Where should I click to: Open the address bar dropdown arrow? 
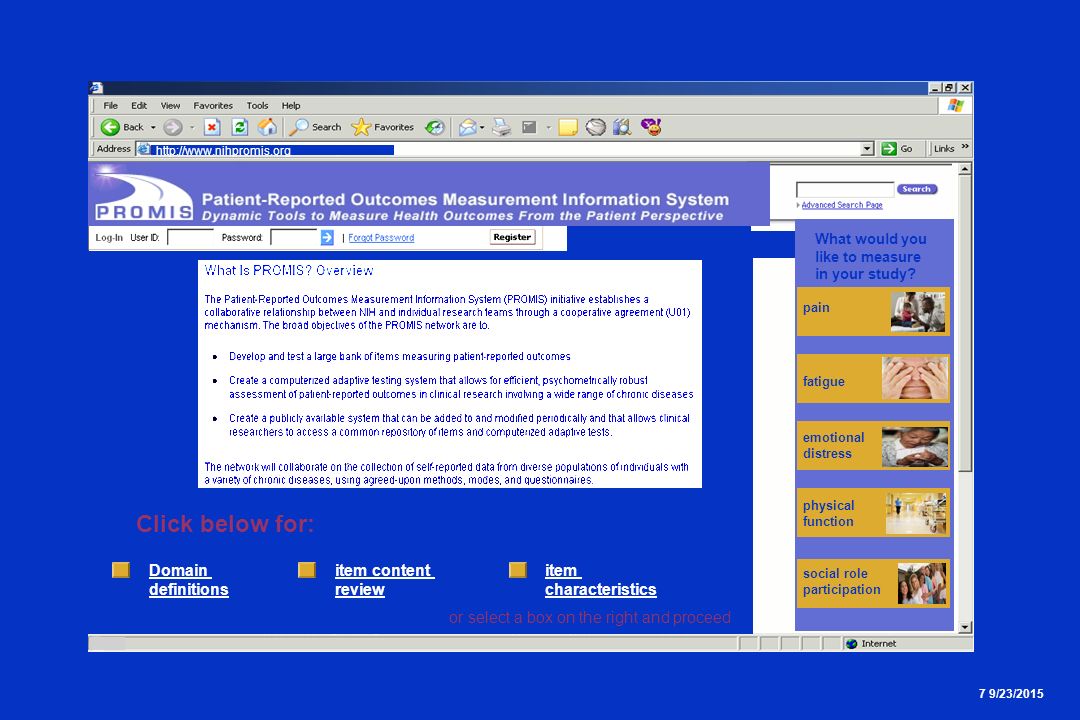coord(867,149)
